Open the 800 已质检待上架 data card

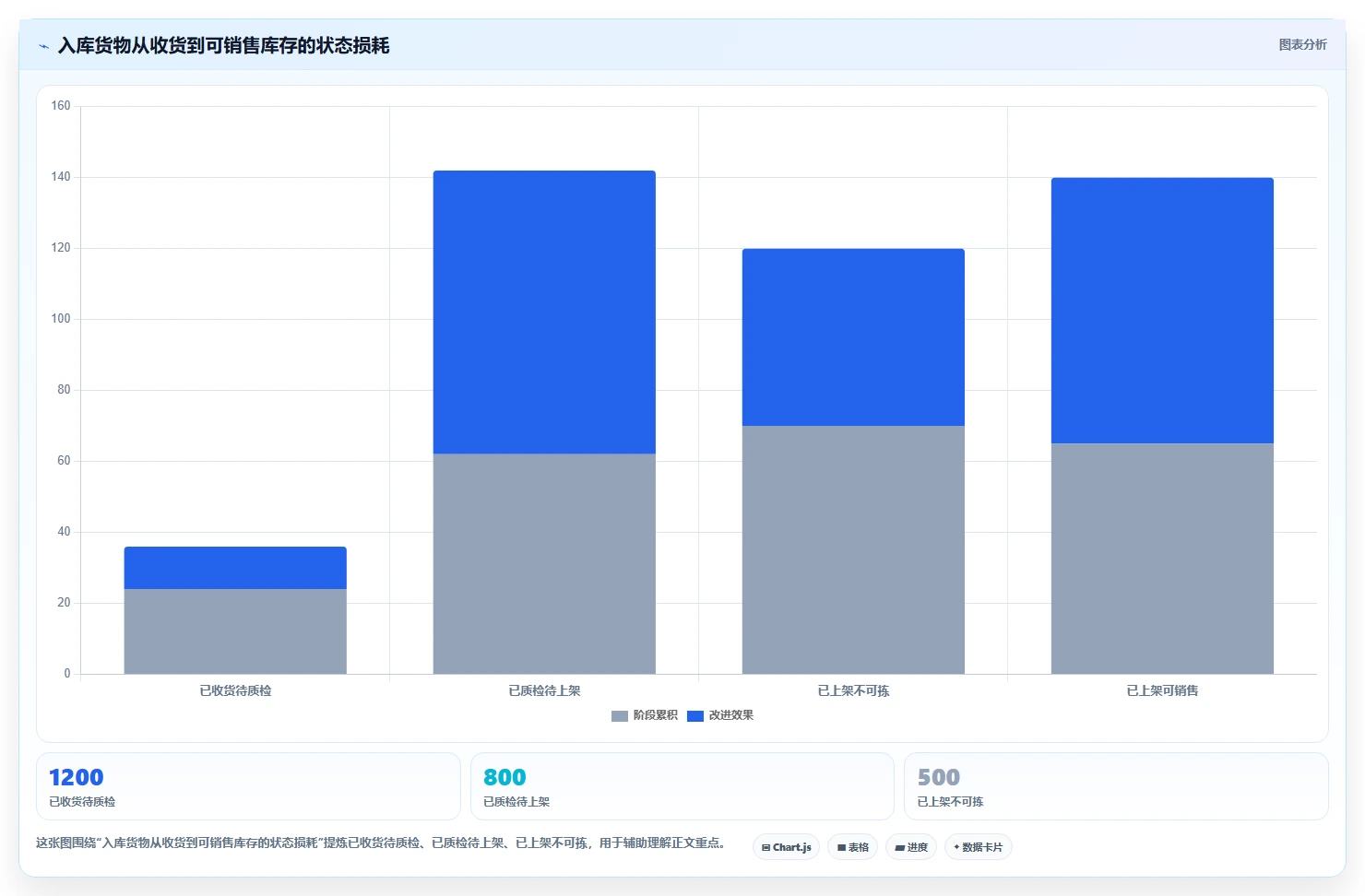coord(682,786)
